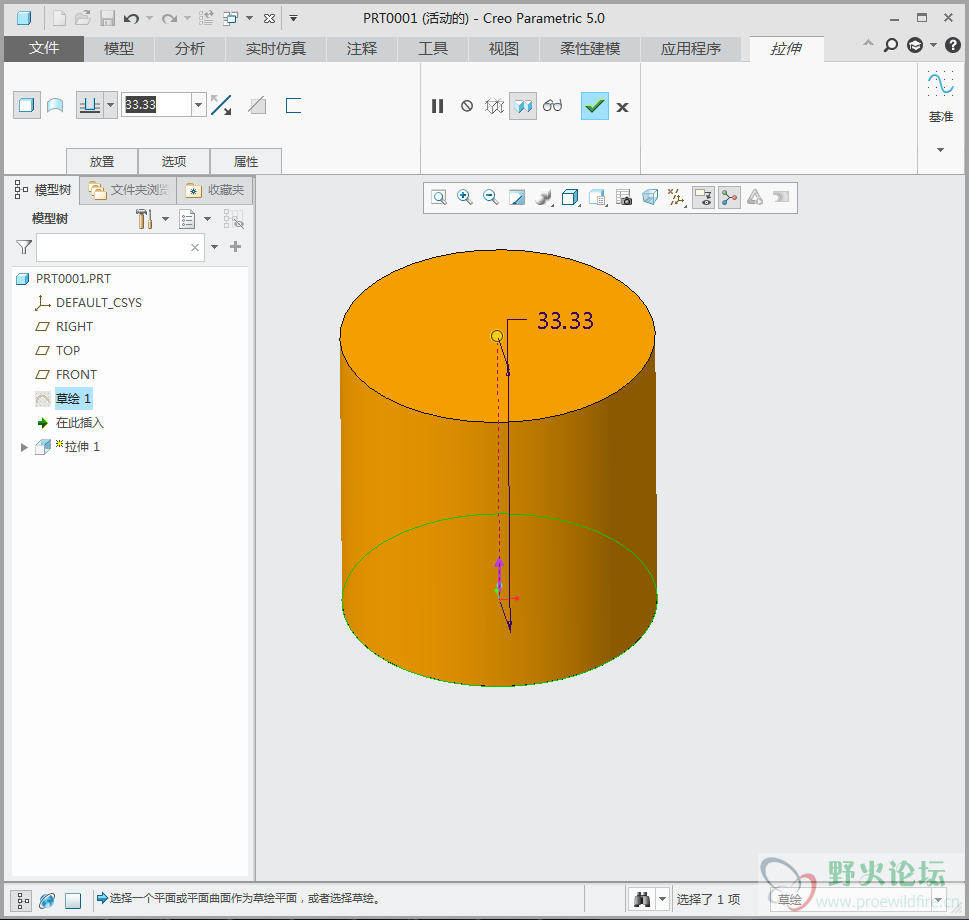Click the Save icon in quick access
Screen dimensions: 969x920
pos(108,19)
